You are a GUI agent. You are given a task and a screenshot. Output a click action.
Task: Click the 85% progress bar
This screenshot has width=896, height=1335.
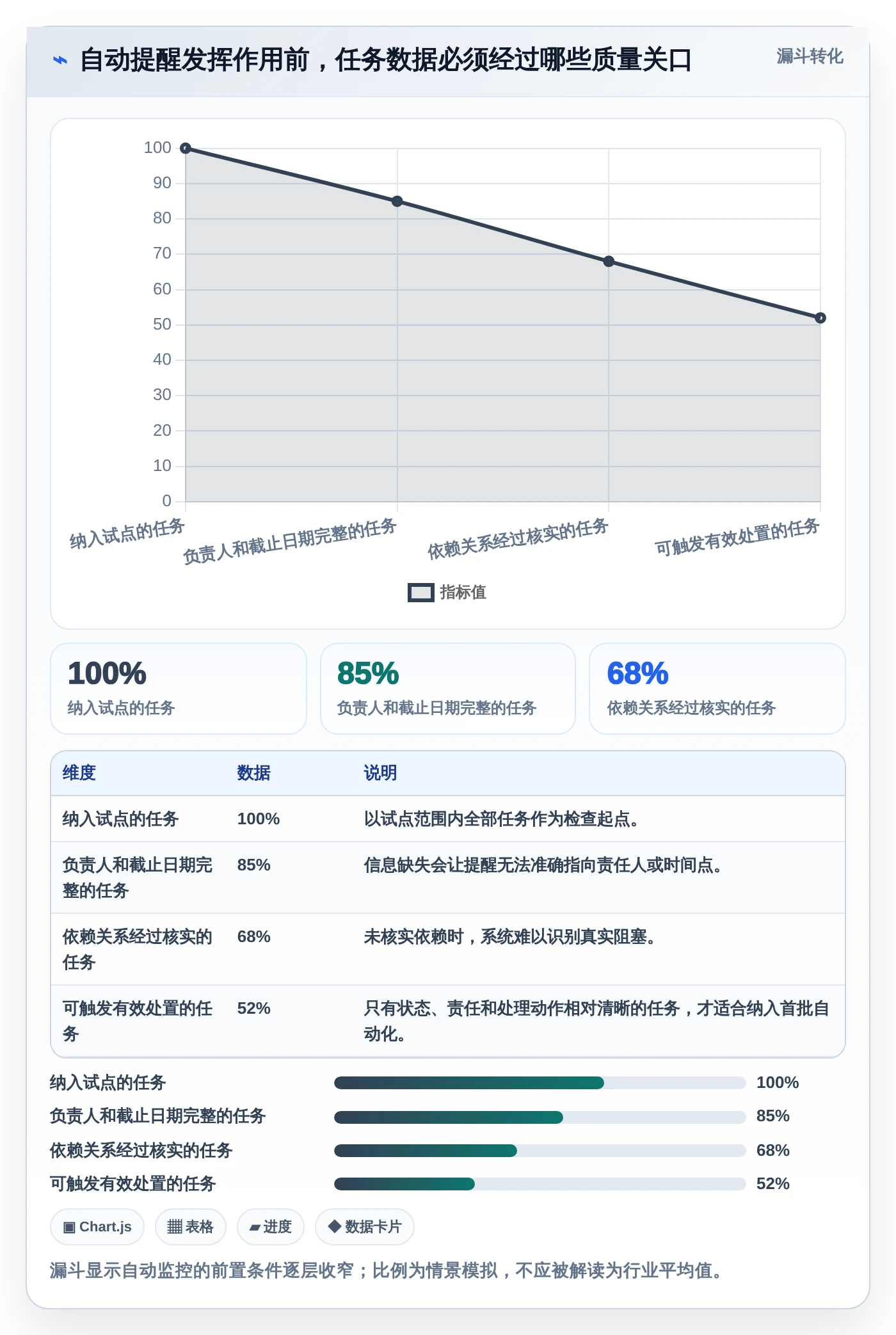pyautogui.click(x=540, y=1117)
